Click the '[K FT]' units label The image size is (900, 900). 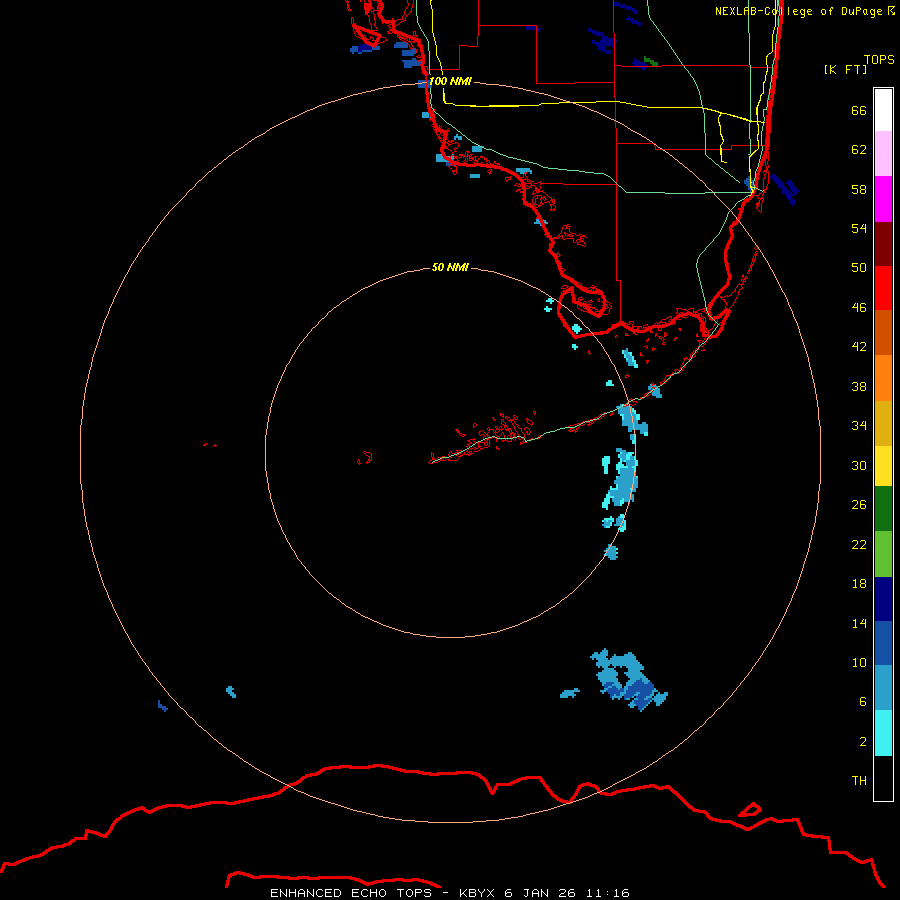(845, 69)
